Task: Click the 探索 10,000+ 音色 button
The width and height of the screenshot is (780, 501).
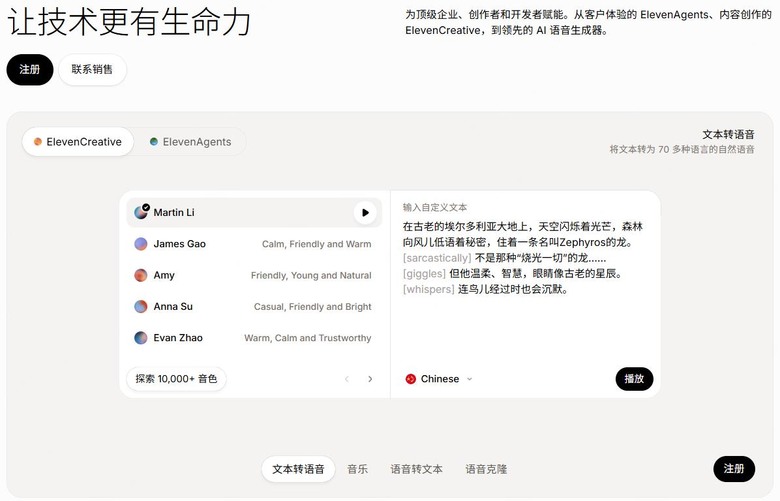Action: (x=176, y=379)
